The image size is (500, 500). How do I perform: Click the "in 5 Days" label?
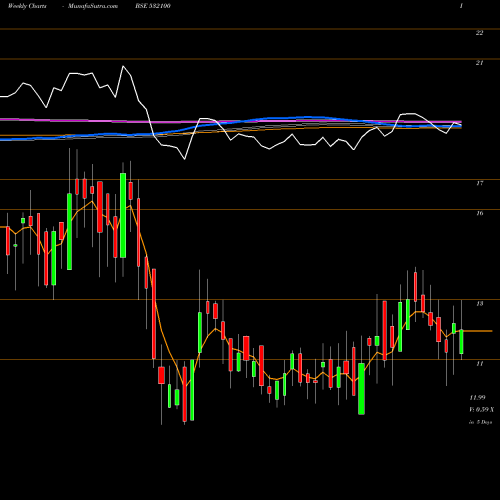click(480, 422)
